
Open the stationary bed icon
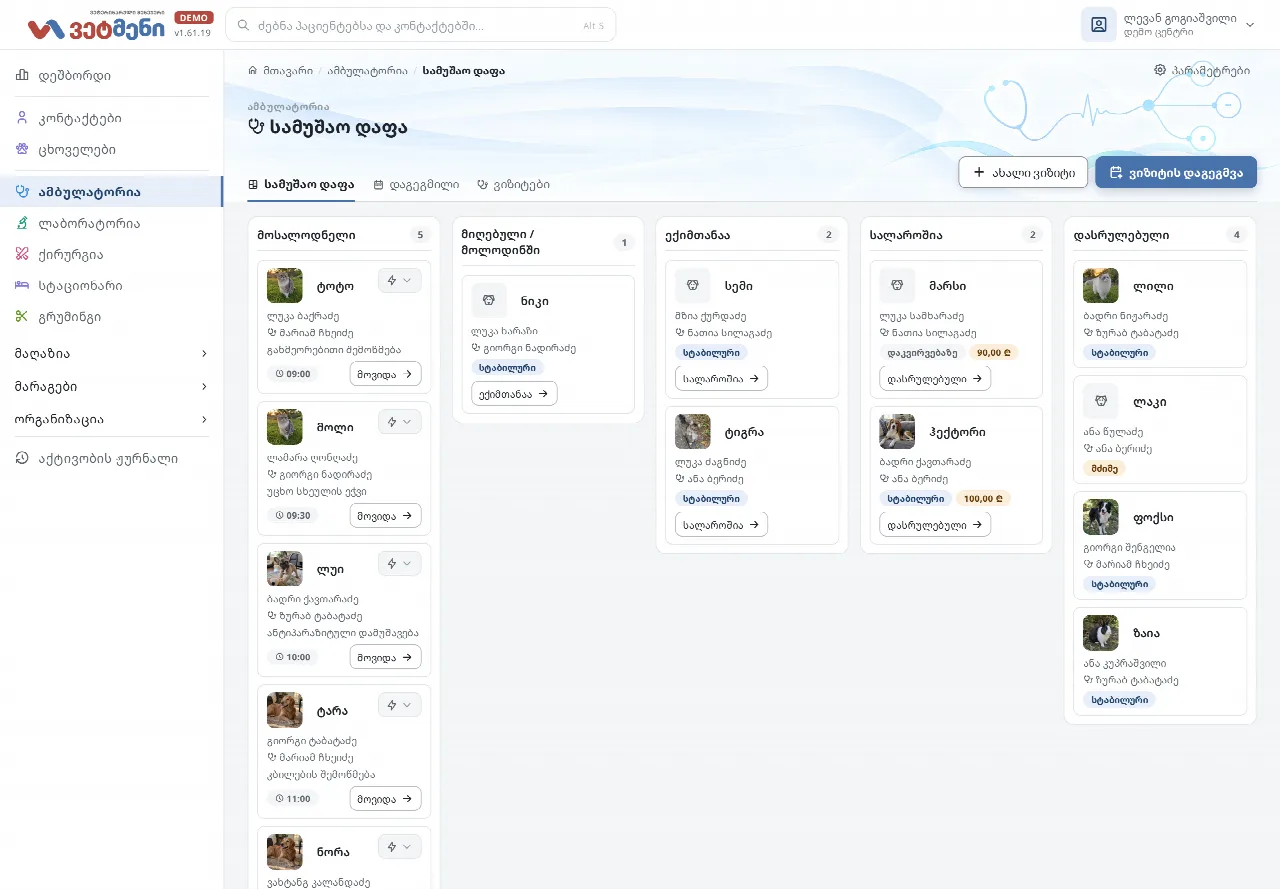tap(22, 285)
